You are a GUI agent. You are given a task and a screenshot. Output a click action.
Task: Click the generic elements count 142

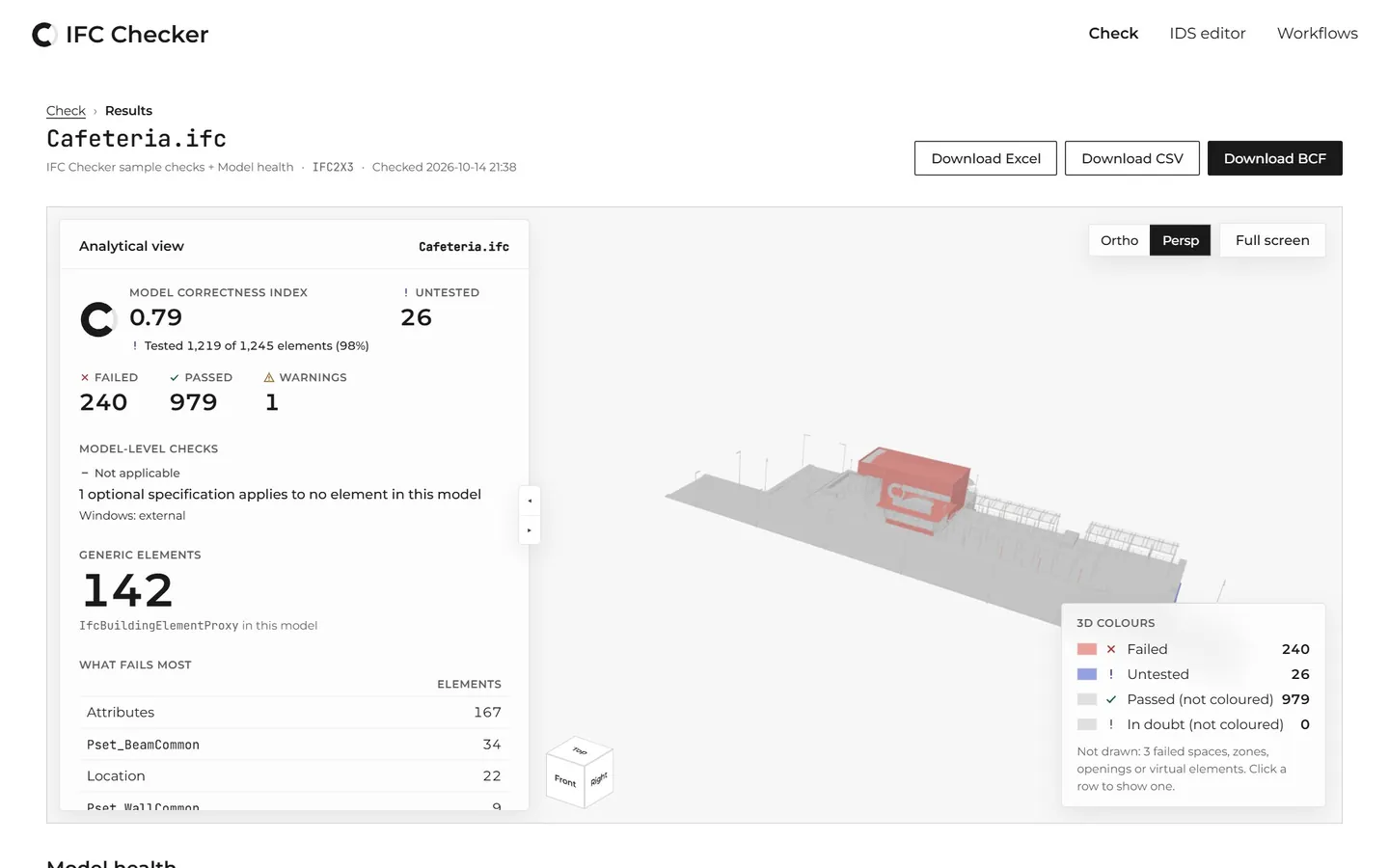point(127,590)
